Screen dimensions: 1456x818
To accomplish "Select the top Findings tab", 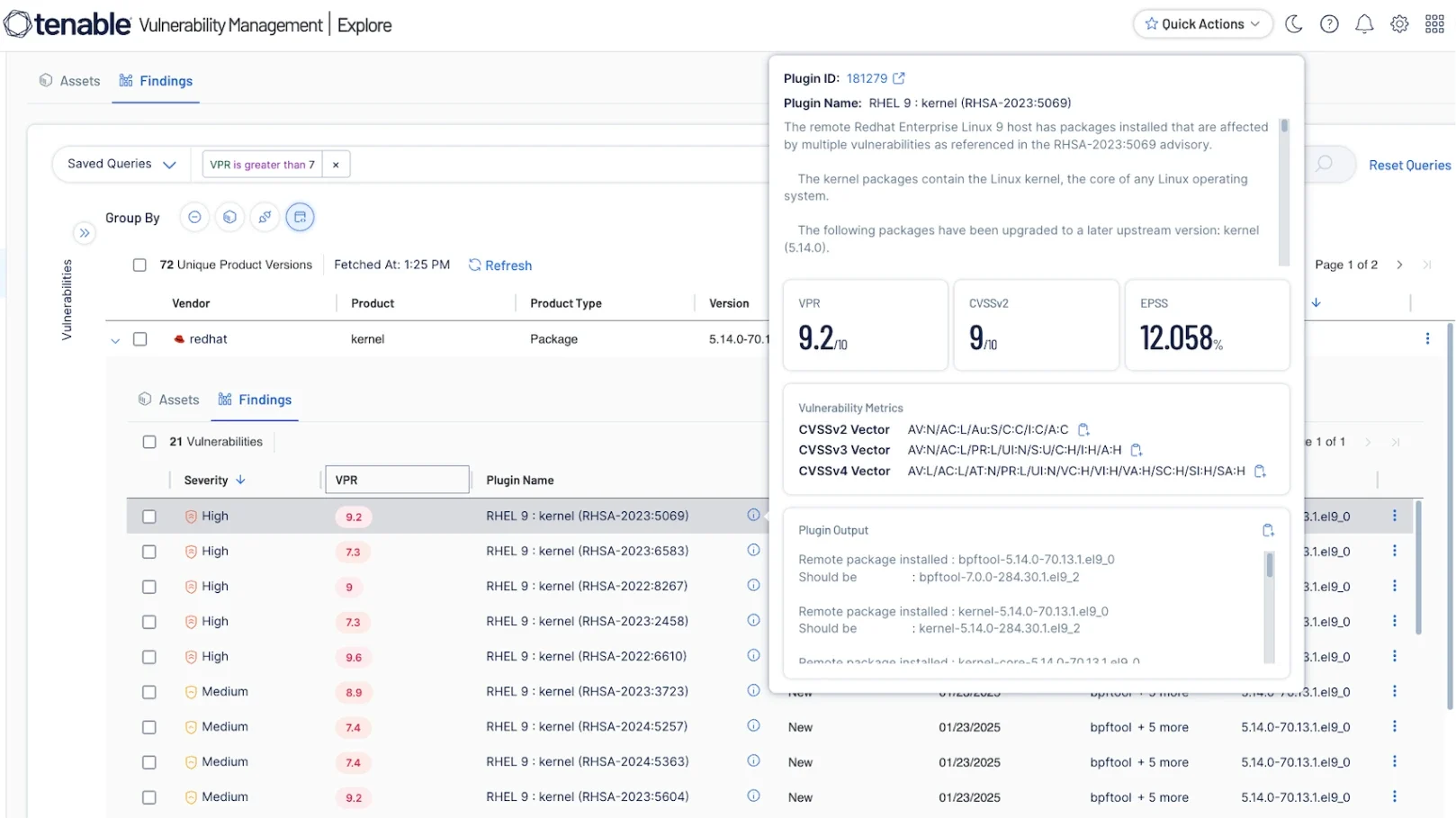I will click(156, 81).
